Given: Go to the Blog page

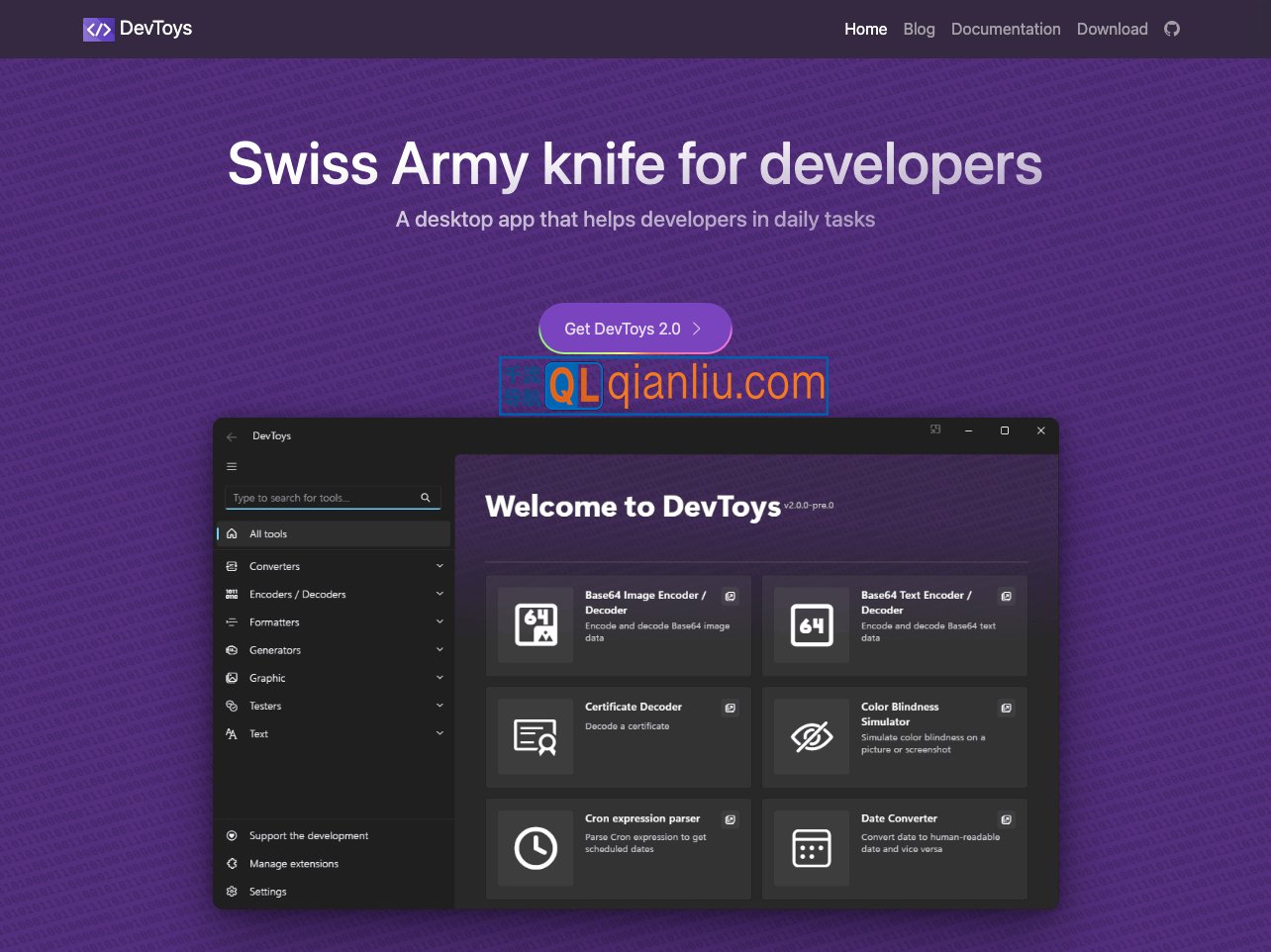Looking at the screenshot, I should pos(919,29).
